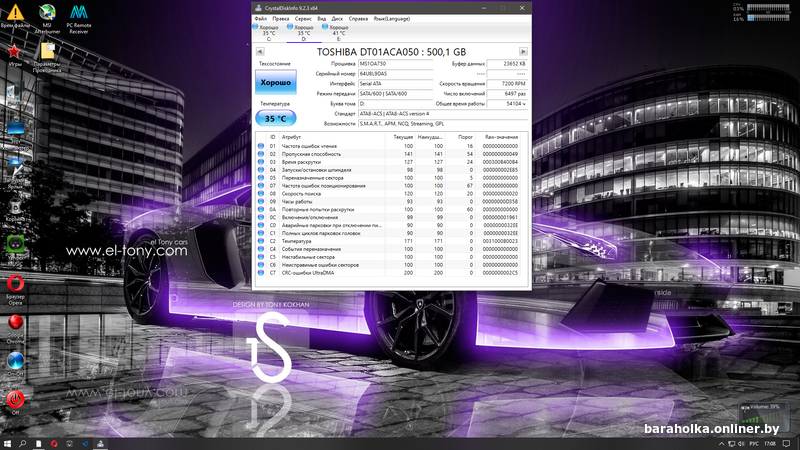Click the status icon of attribute C7
Screen dimensions: 800x450
pyautogui.click(x=261, y=273)
